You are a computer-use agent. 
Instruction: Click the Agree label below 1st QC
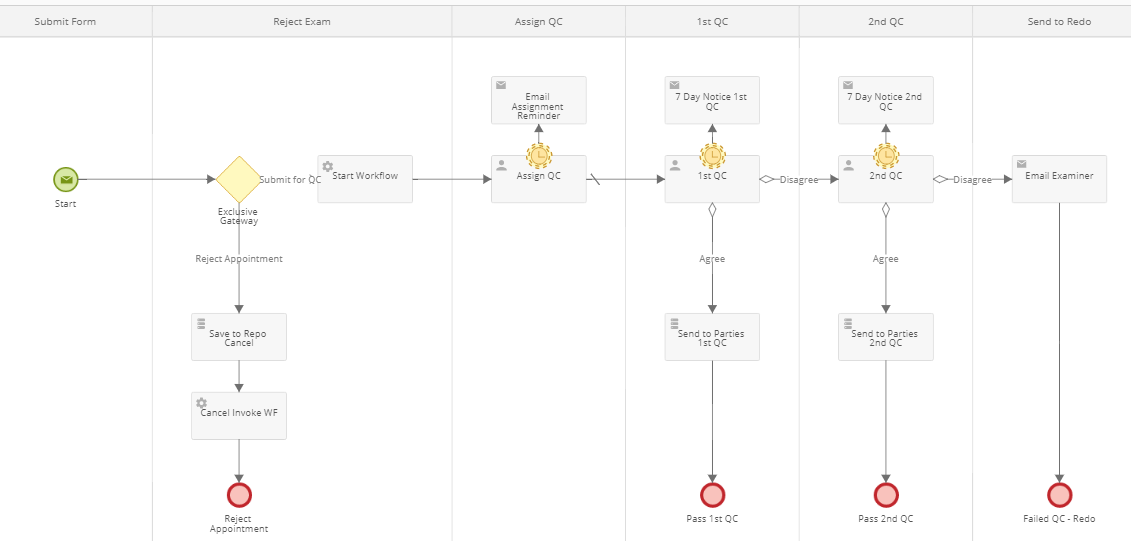coord(712,258)
